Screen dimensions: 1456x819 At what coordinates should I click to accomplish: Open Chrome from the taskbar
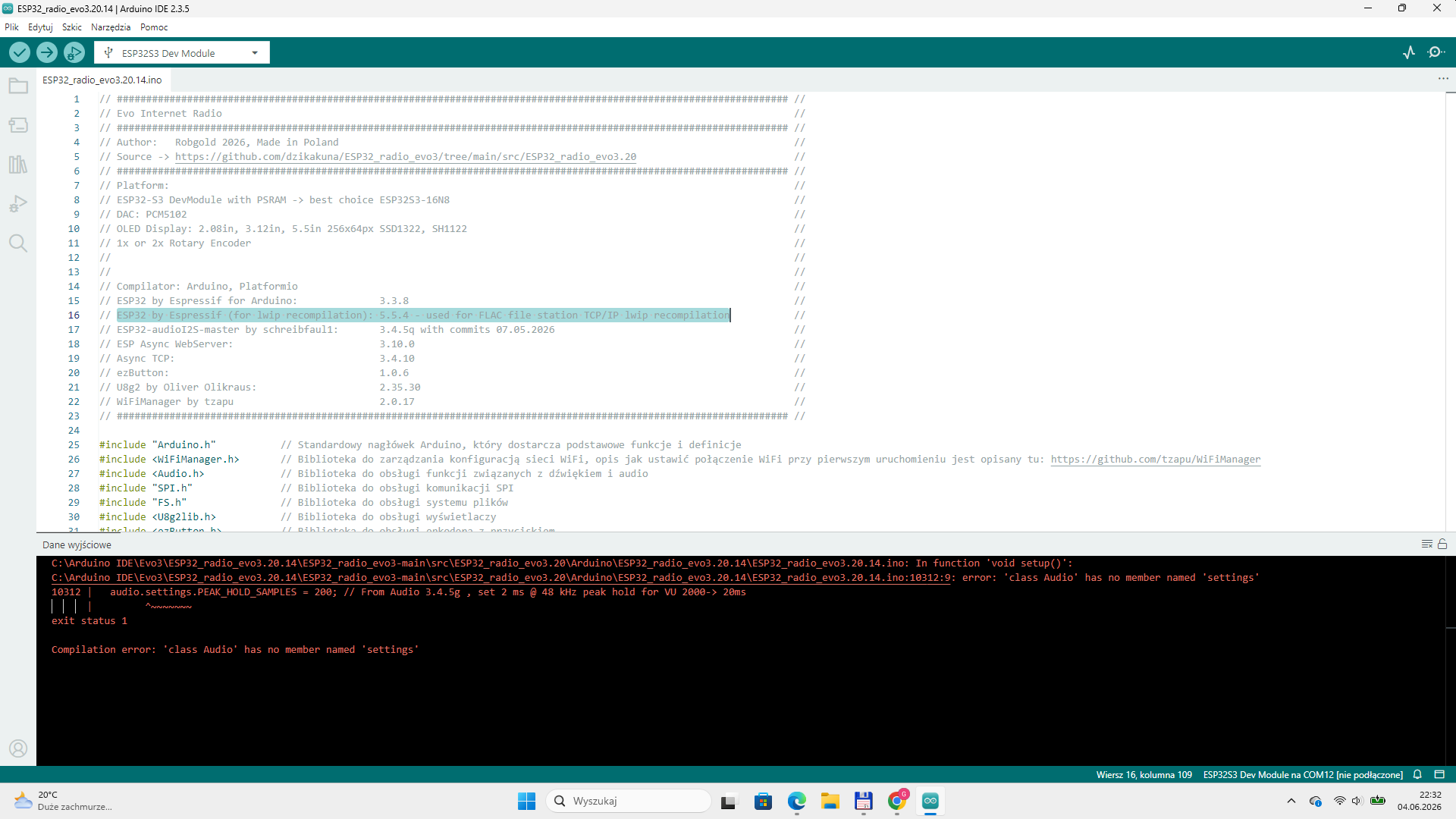coord(897,801)
